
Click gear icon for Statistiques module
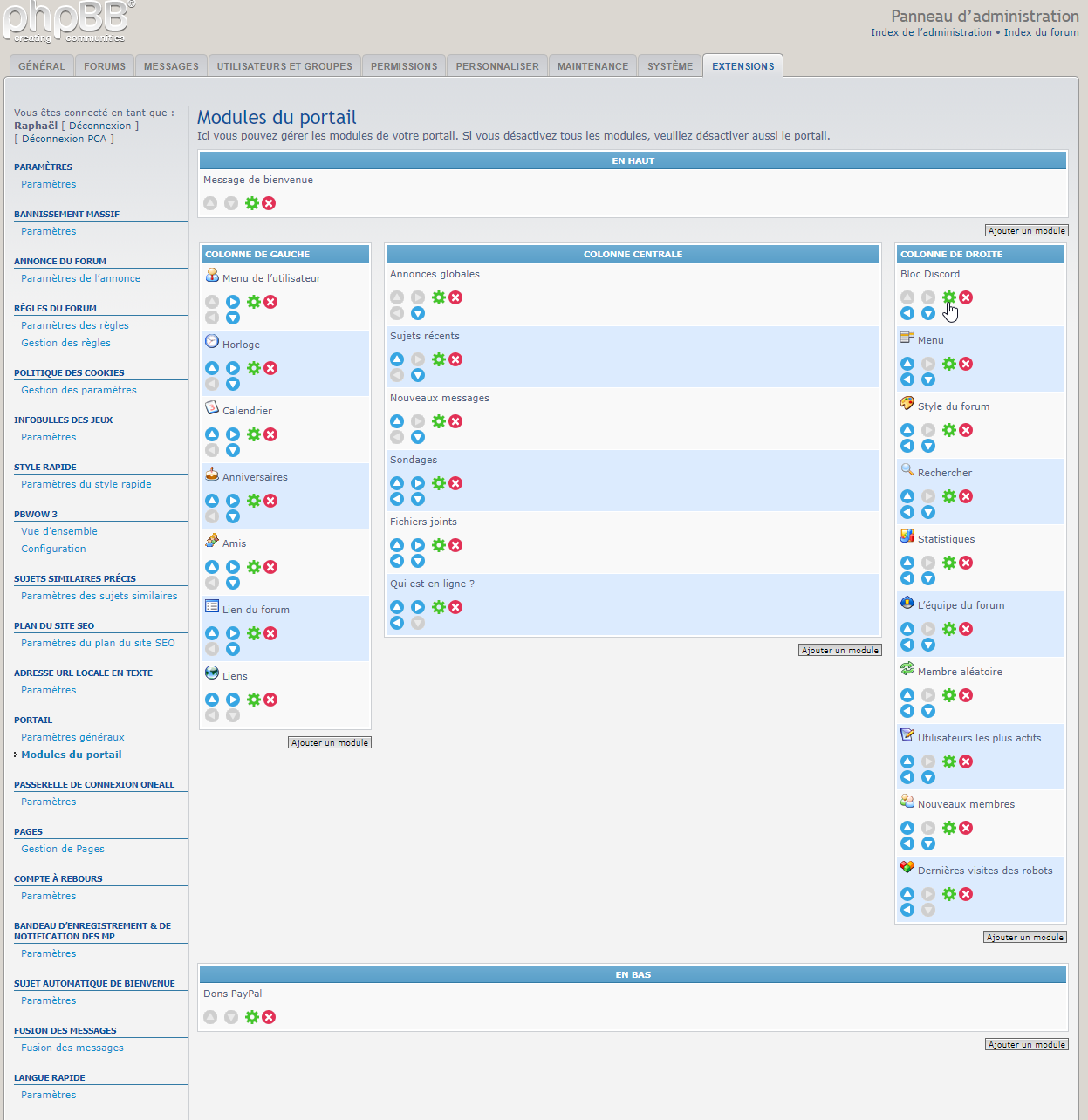pos(949,563)
